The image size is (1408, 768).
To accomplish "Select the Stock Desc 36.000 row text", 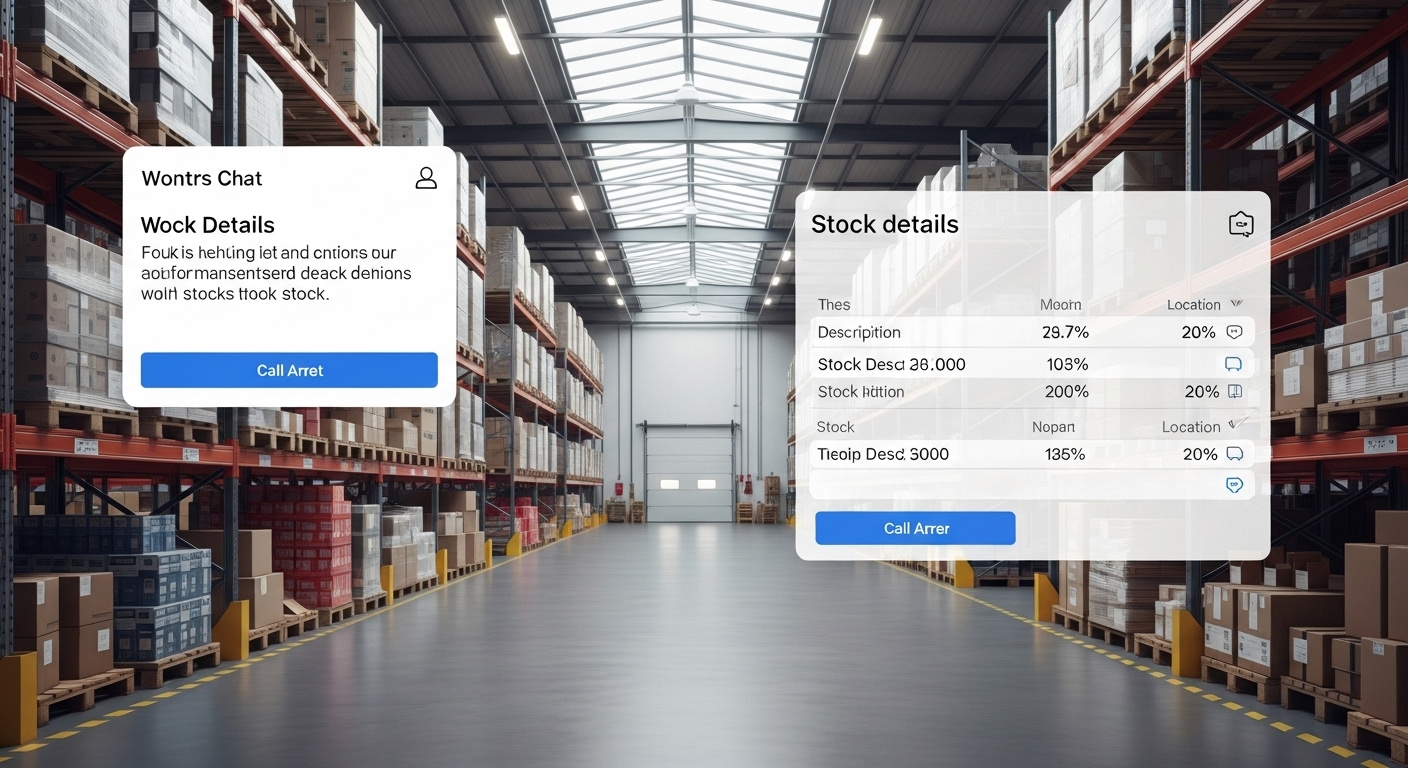I will tap(892, 364).
